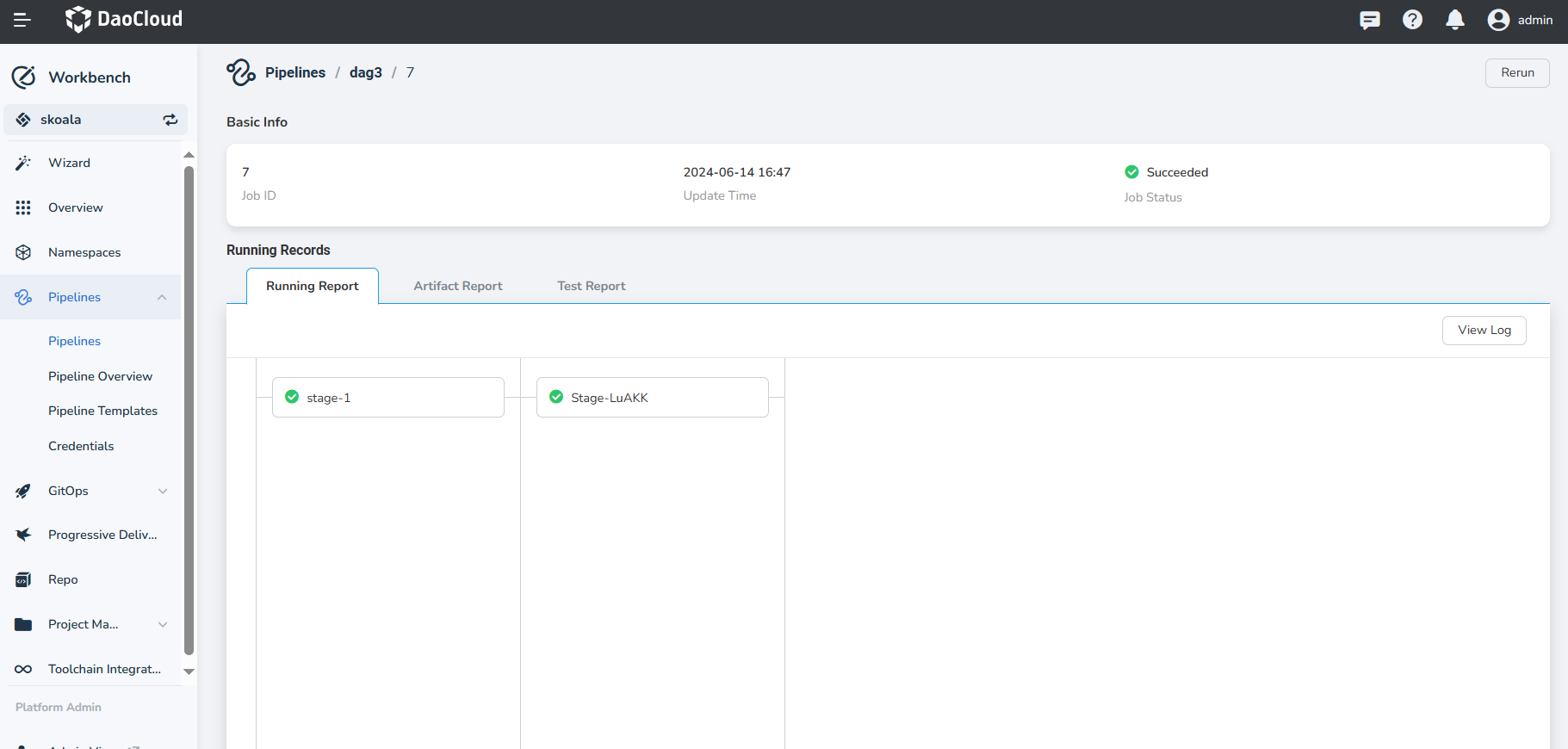Open dag3 in the breadcrumb
Image resolution: width=1568 pixels, height=749 pixels.
tap(365, 72)
